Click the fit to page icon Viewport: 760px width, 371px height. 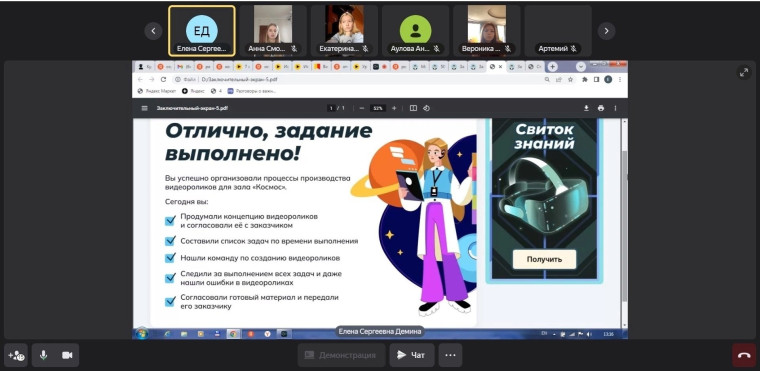coord(413,108)
